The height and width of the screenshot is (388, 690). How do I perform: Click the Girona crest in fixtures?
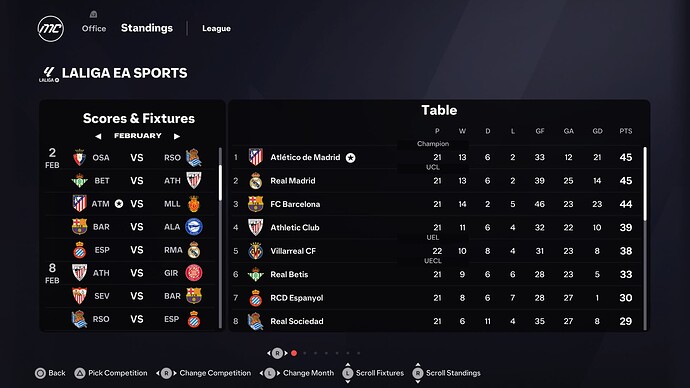[194, 273]
